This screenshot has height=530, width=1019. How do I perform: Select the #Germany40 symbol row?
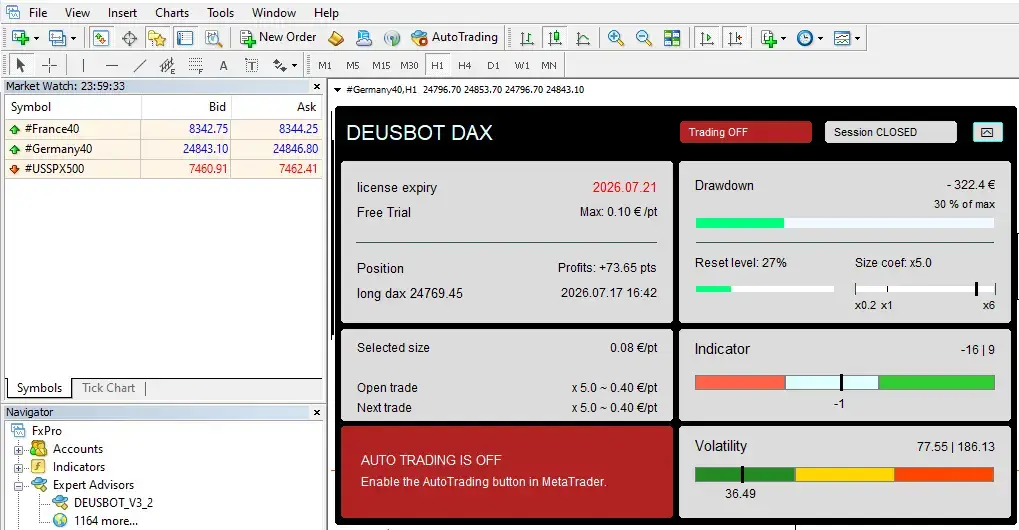point(164,149)
